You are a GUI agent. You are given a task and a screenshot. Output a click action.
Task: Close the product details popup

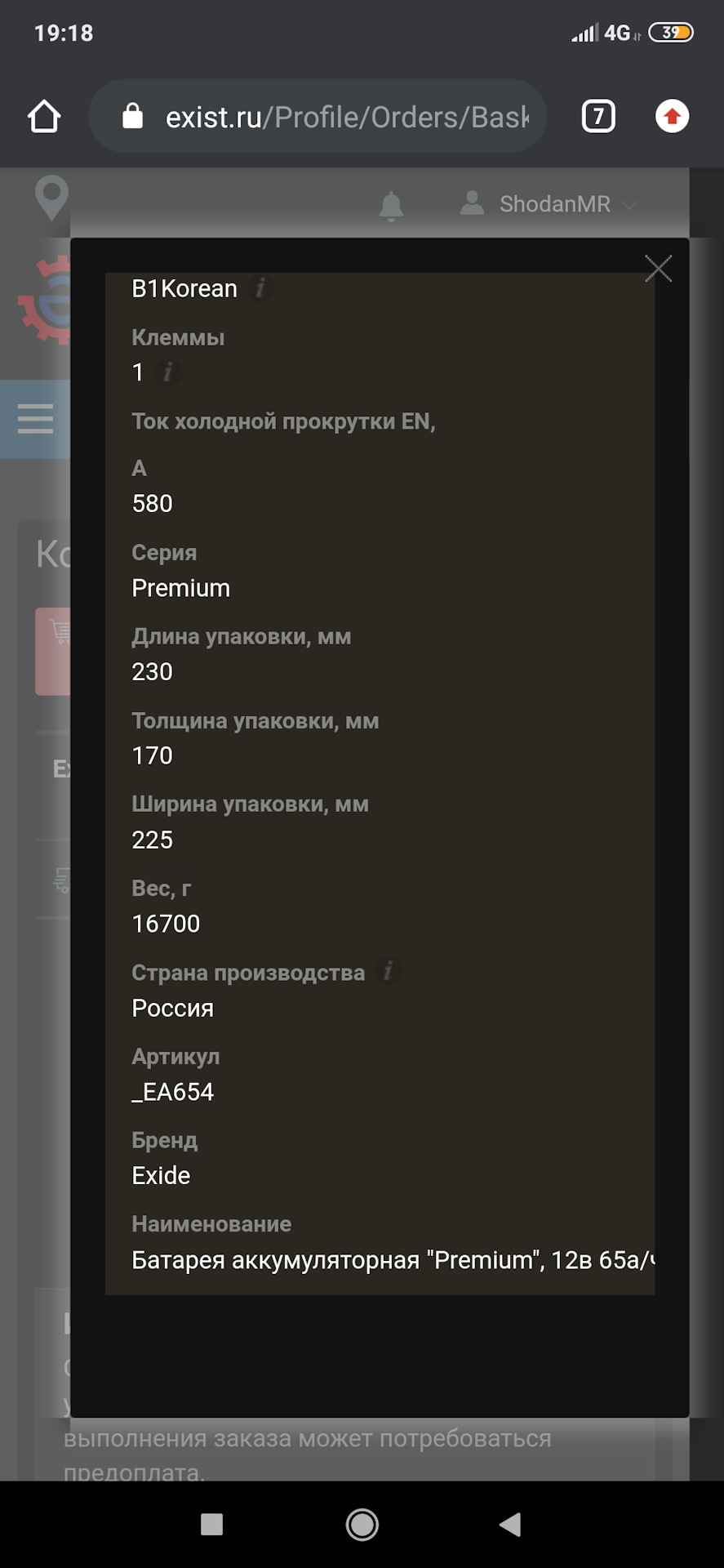point(658,268)
